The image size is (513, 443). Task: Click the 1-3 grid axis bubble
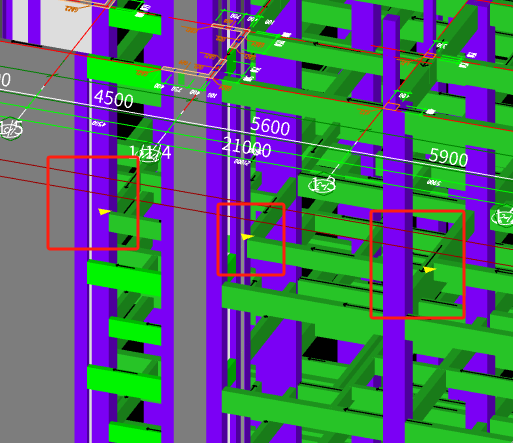322,185
